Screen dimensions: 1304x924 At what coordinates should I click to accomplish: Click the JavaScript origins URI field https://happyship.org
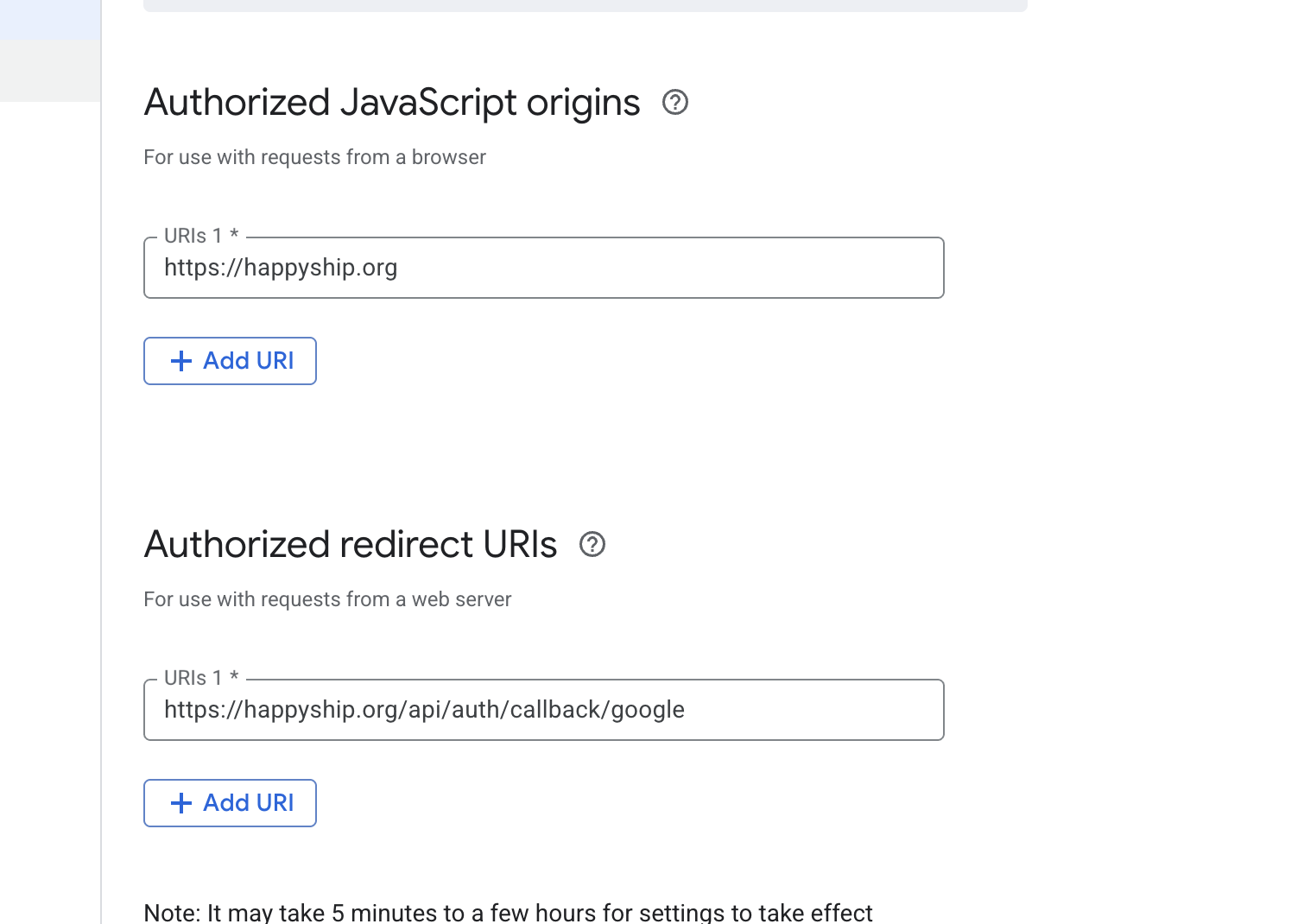pos(544,268)
